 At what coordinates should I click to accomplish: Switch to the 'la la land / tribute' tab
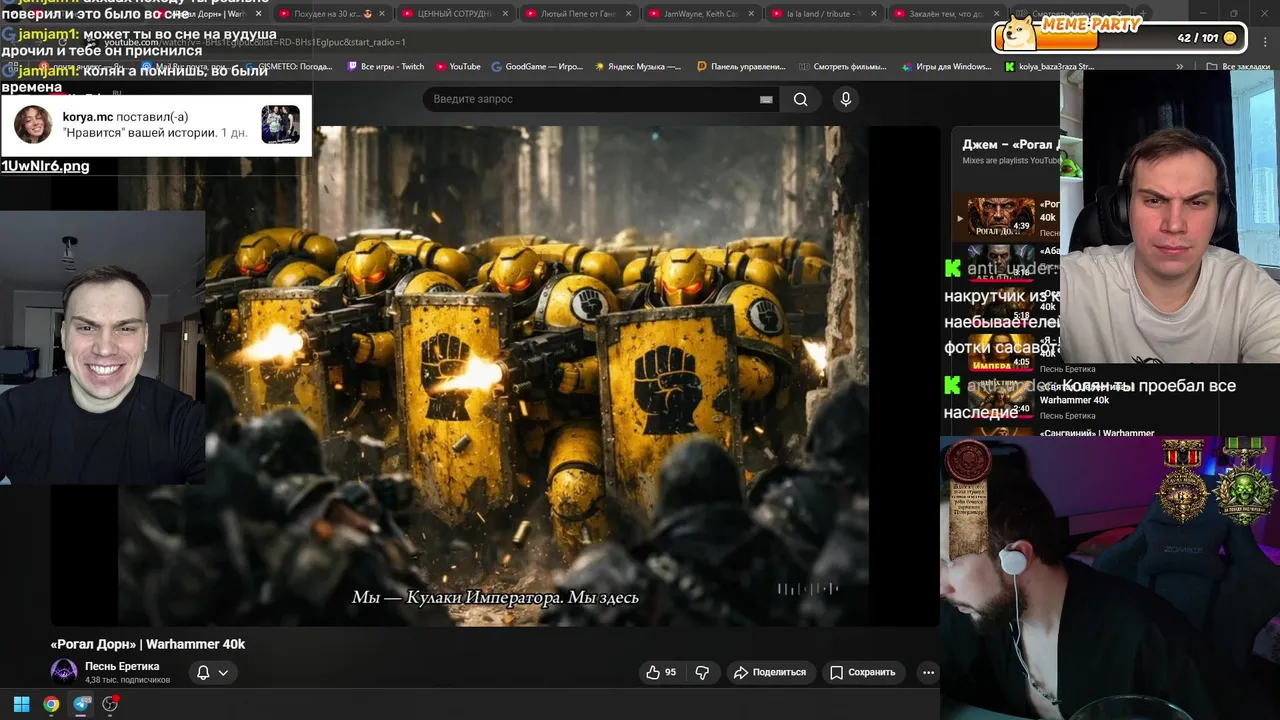pos(818,14)
